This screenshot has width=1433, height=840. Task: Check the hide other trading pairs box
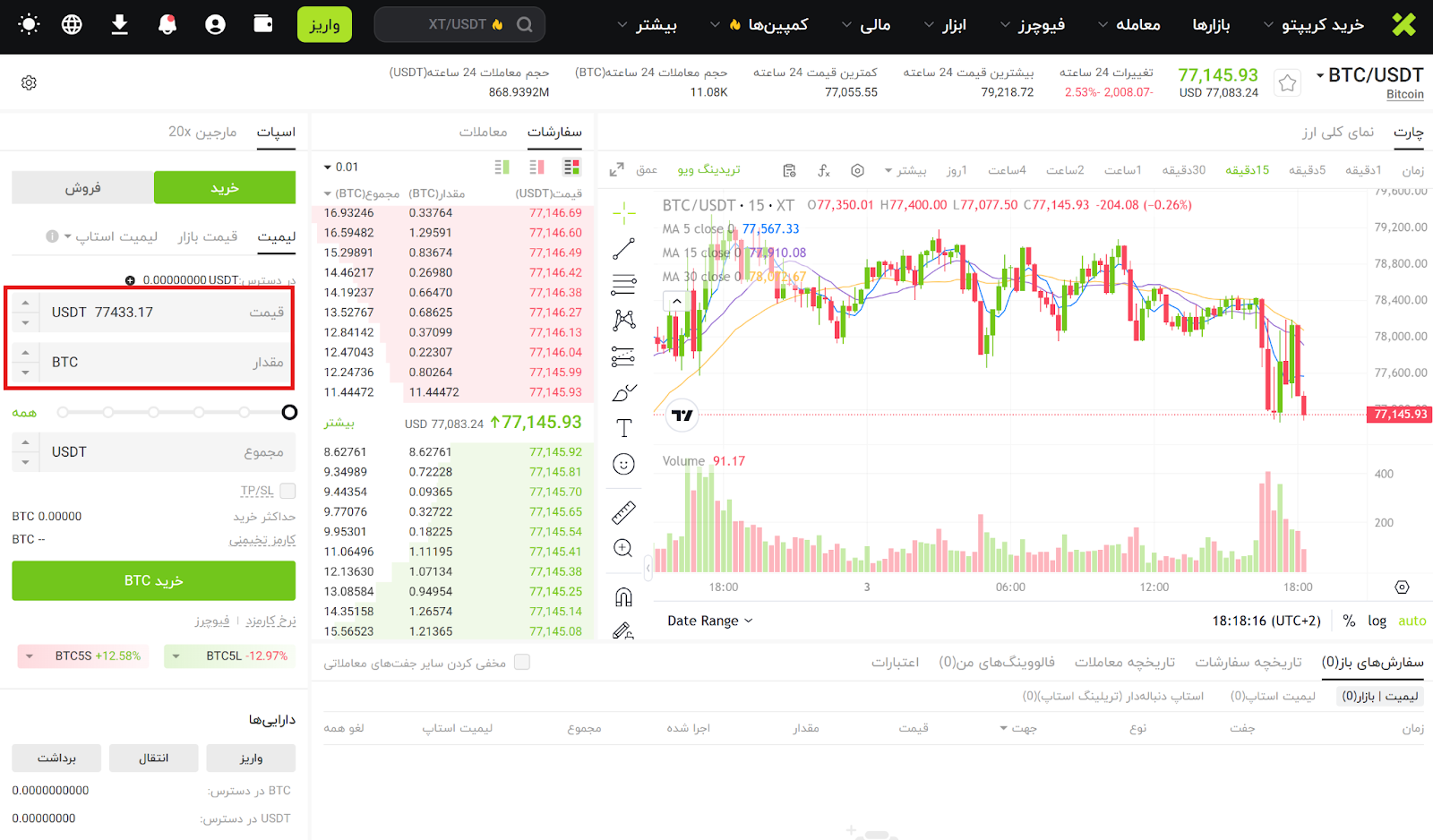click(522, 663)
